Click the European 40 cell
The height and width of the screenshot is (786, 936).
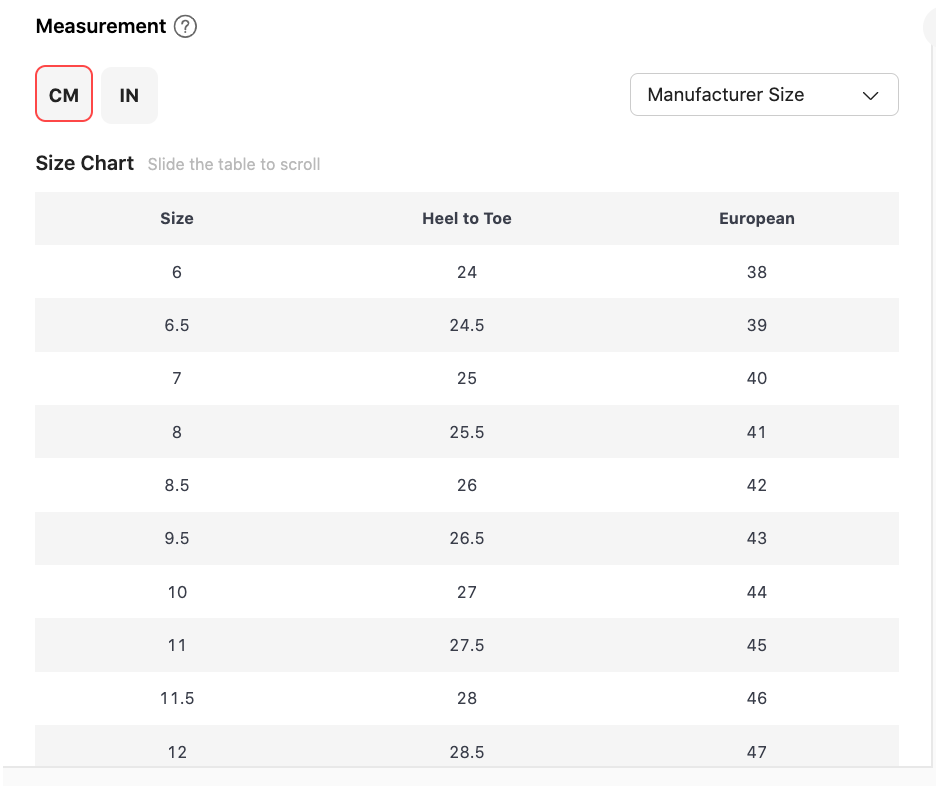[x=756, y=378]
